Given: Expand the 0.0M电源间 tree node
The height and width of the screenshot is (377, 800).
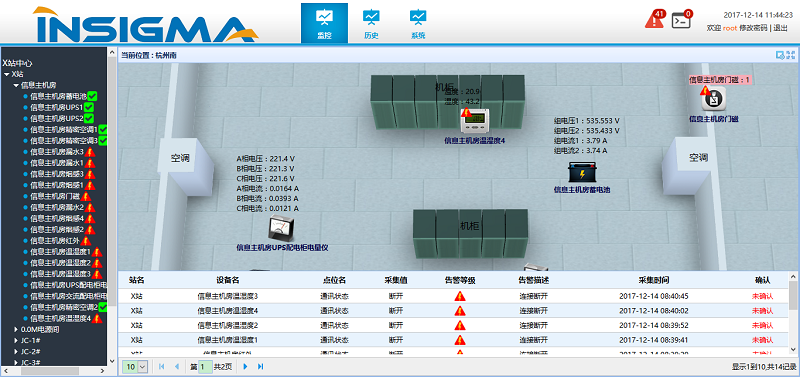Looking at the screenshot, I should point(15,329).
